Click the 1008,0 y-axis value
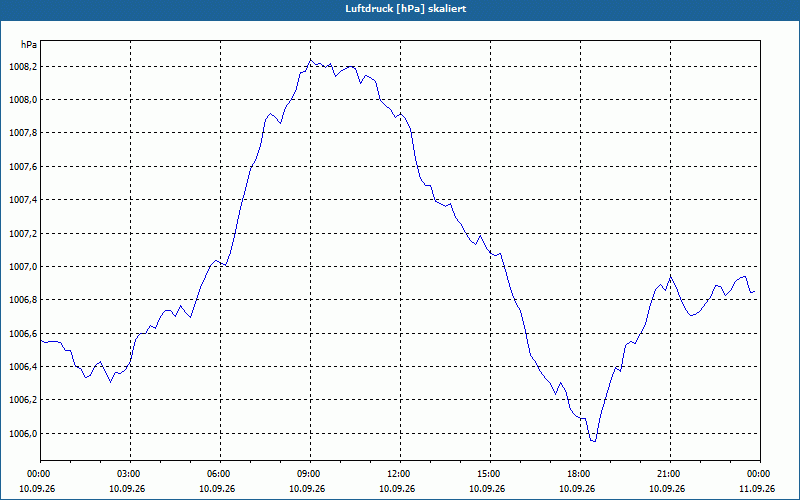This screenshot has height=500, width=800. 23,100
